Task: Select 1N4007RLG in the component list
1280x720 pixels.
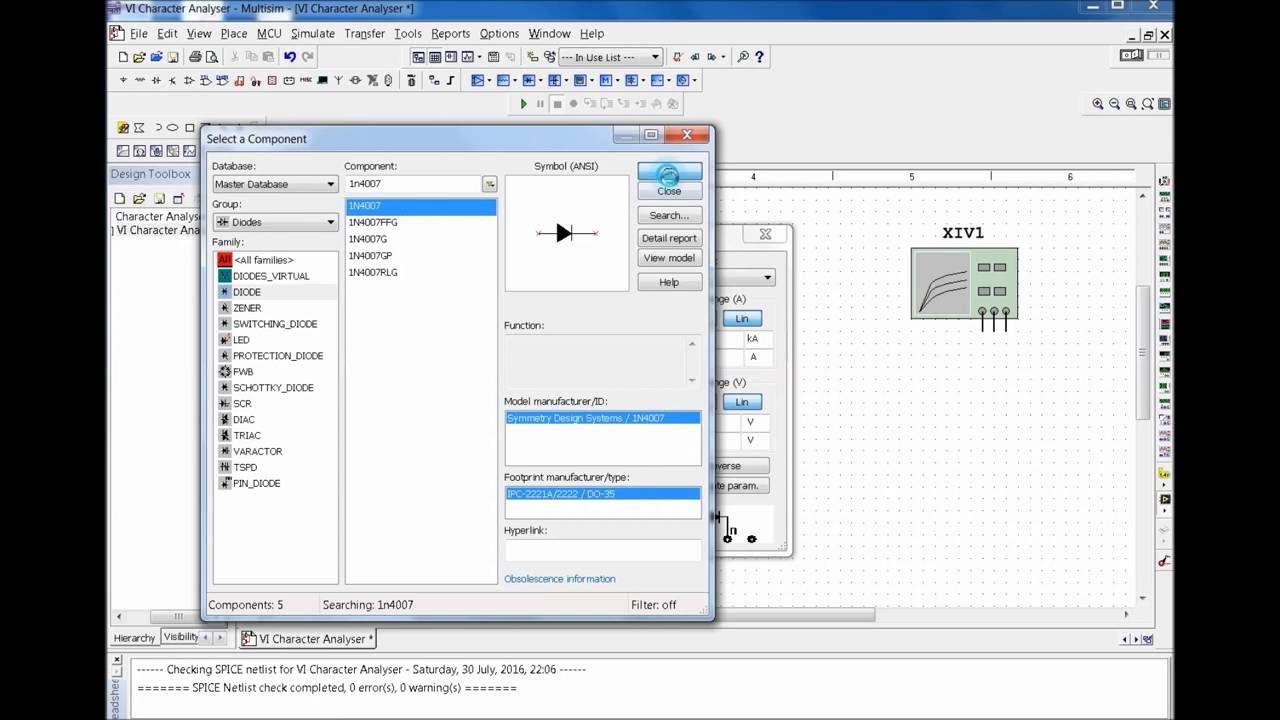Action: point(421,272)
